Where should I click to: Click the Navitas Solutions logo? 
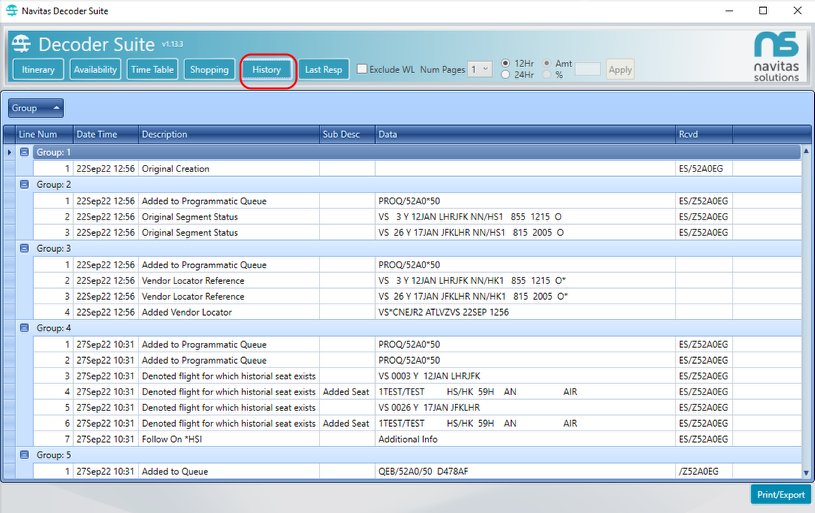pos(777,56)
